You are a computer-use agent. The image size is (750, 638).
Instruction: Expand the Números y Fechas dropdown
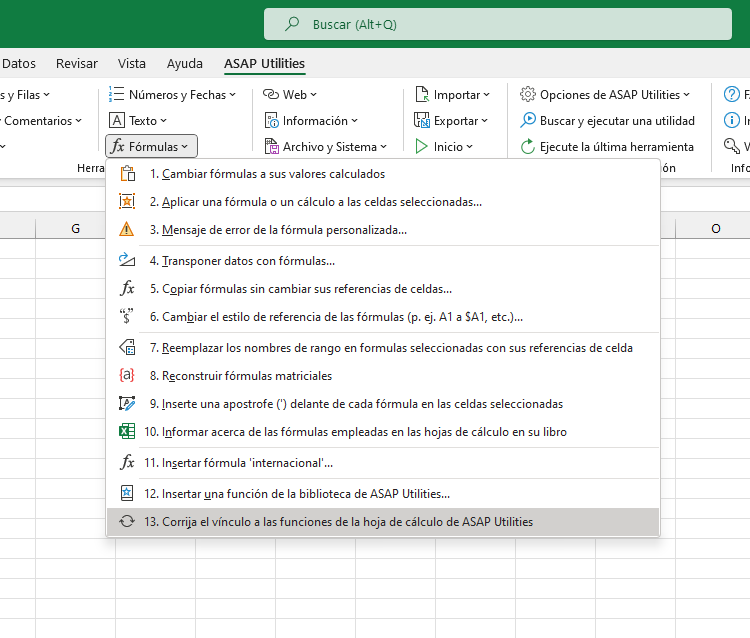point(232,95)
